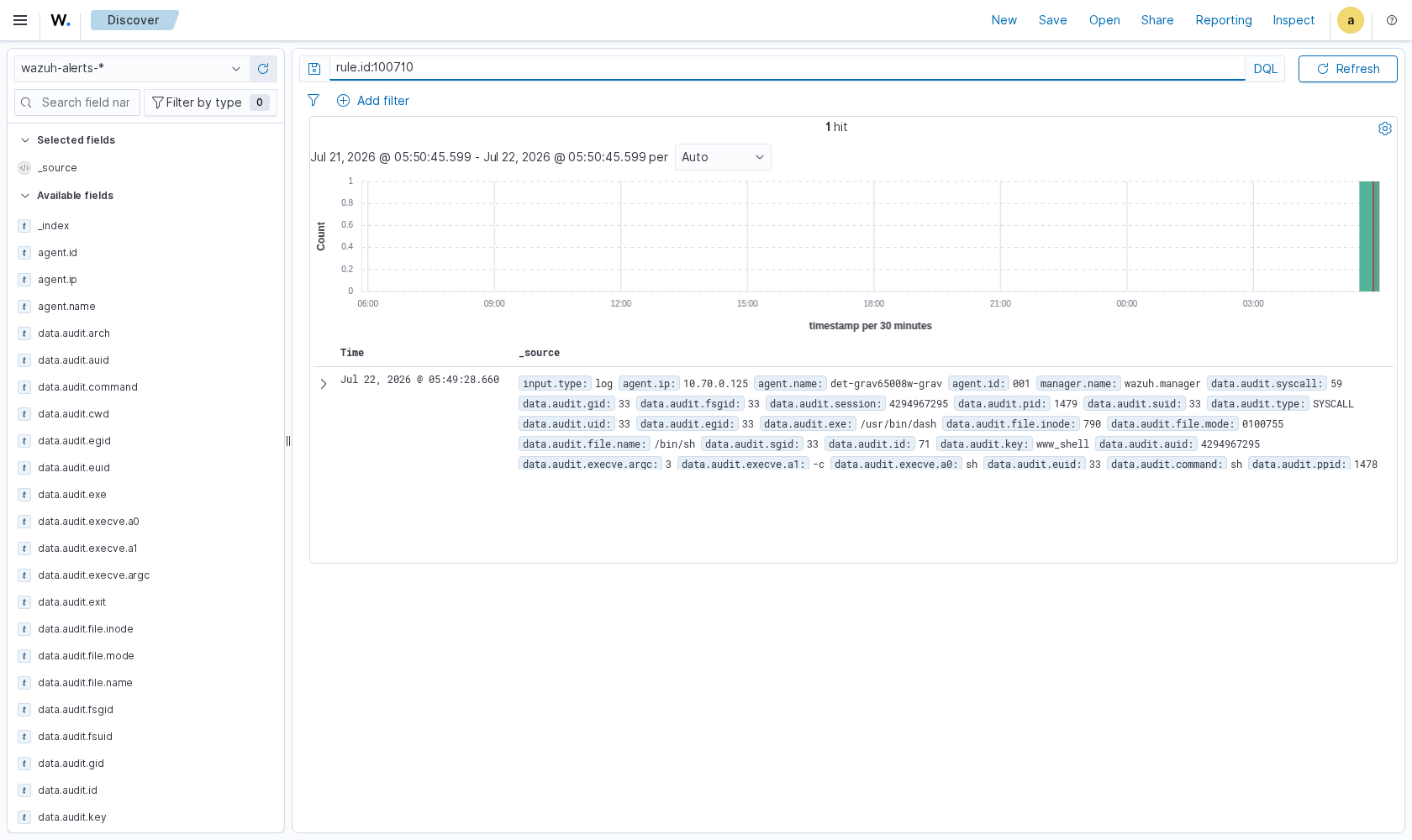This screenshot has height=840, width=1412.
Task: Click the Wazuh logo
Action: point(60,20)
